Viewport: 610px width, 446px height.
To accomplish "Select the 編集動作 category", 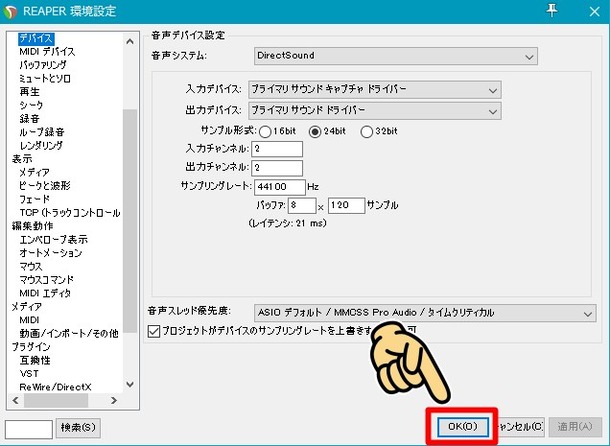I will click(x=32, y=226).
